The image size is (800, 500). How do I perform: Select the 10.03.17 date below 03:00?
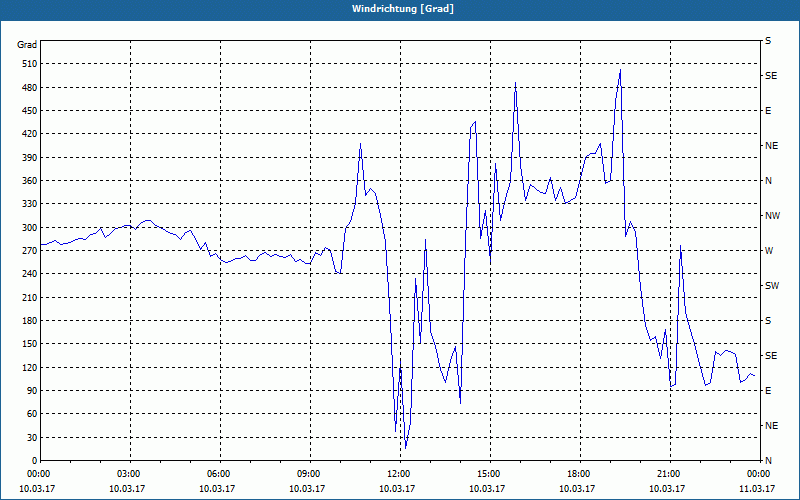[x=127, y=488]
